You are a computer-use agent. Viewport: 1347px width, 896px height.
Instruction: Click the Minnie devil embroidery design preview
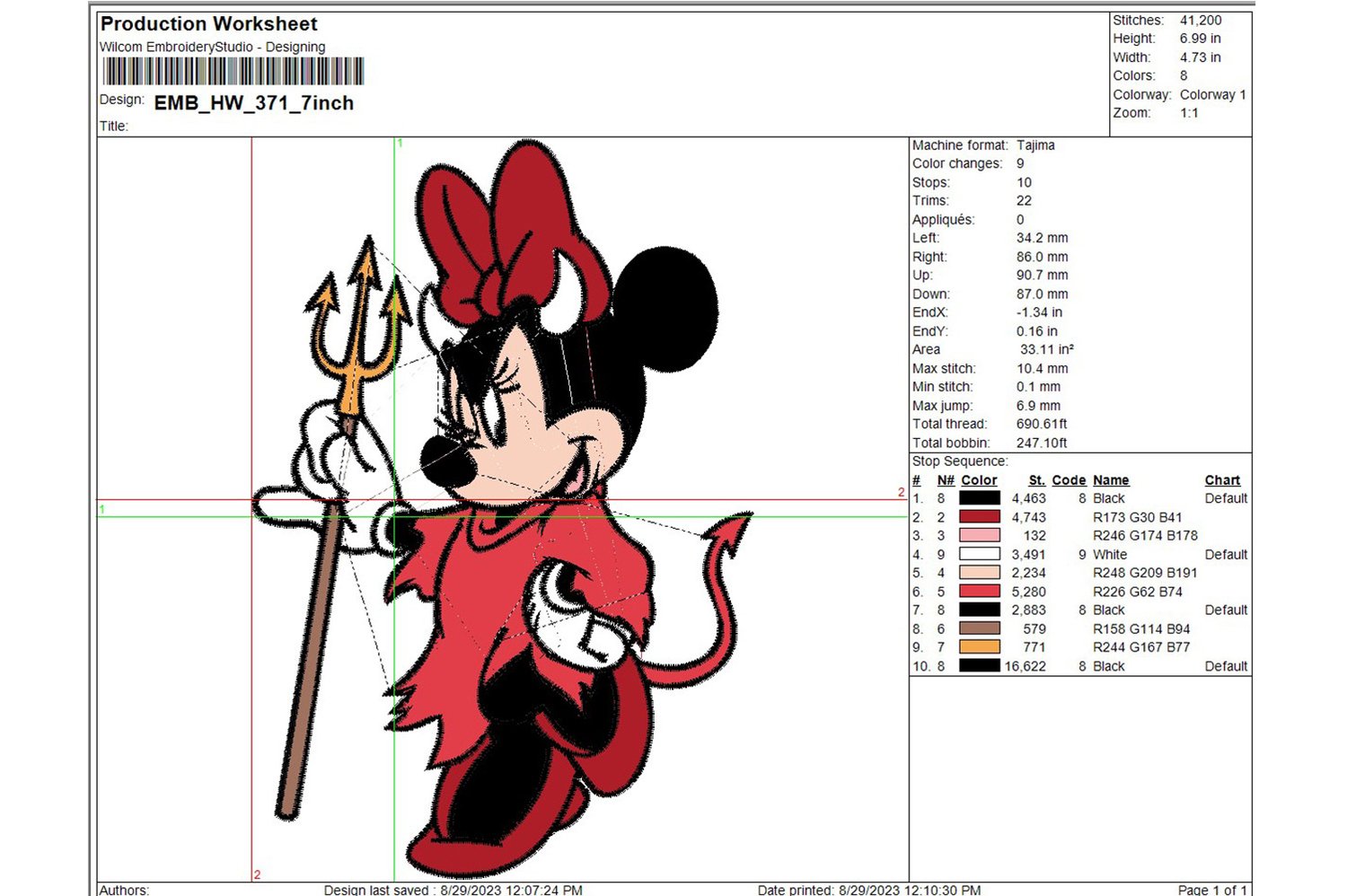503,507
